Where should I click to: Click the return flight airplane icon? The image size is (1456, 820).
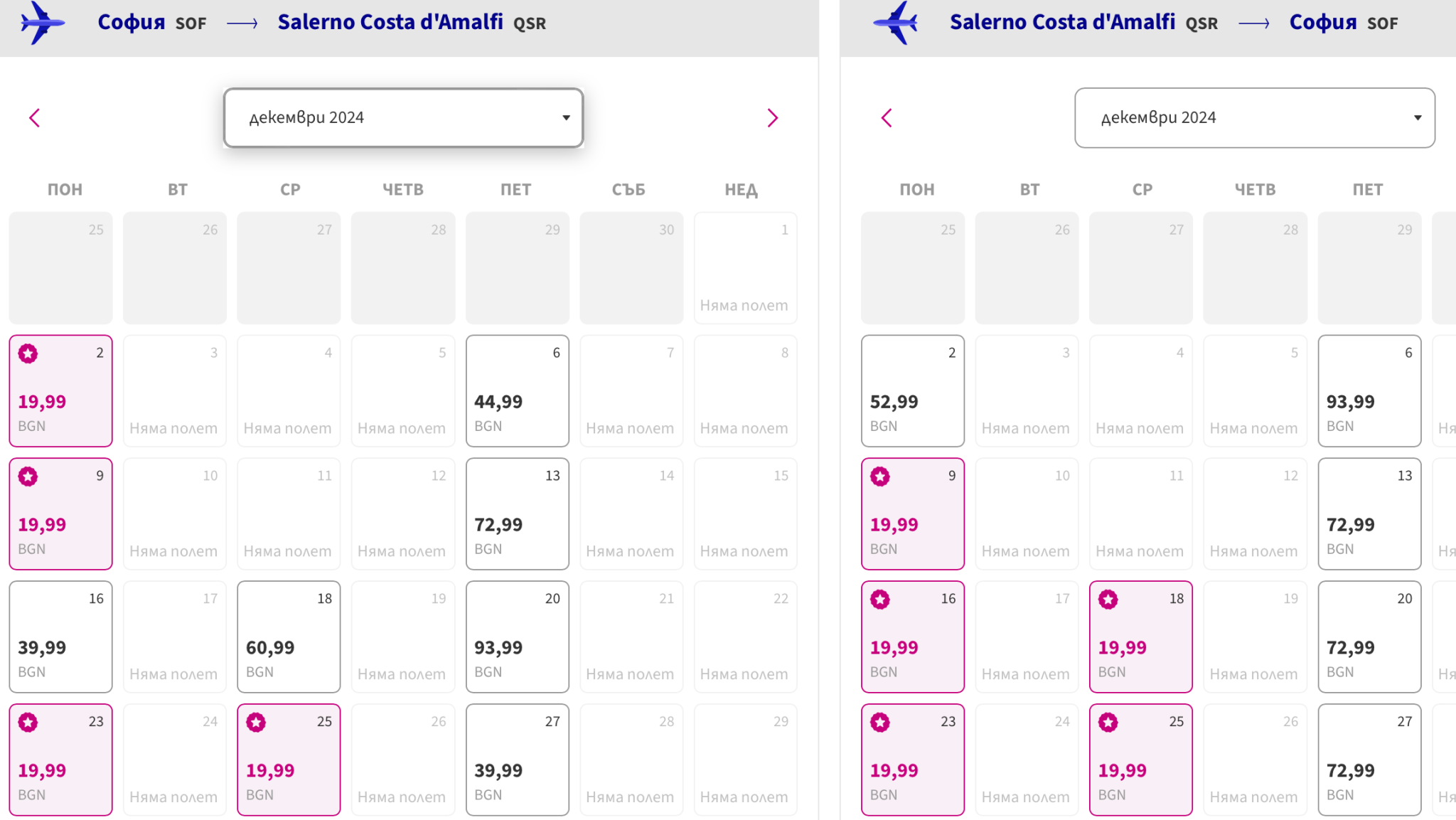point(895,23)
